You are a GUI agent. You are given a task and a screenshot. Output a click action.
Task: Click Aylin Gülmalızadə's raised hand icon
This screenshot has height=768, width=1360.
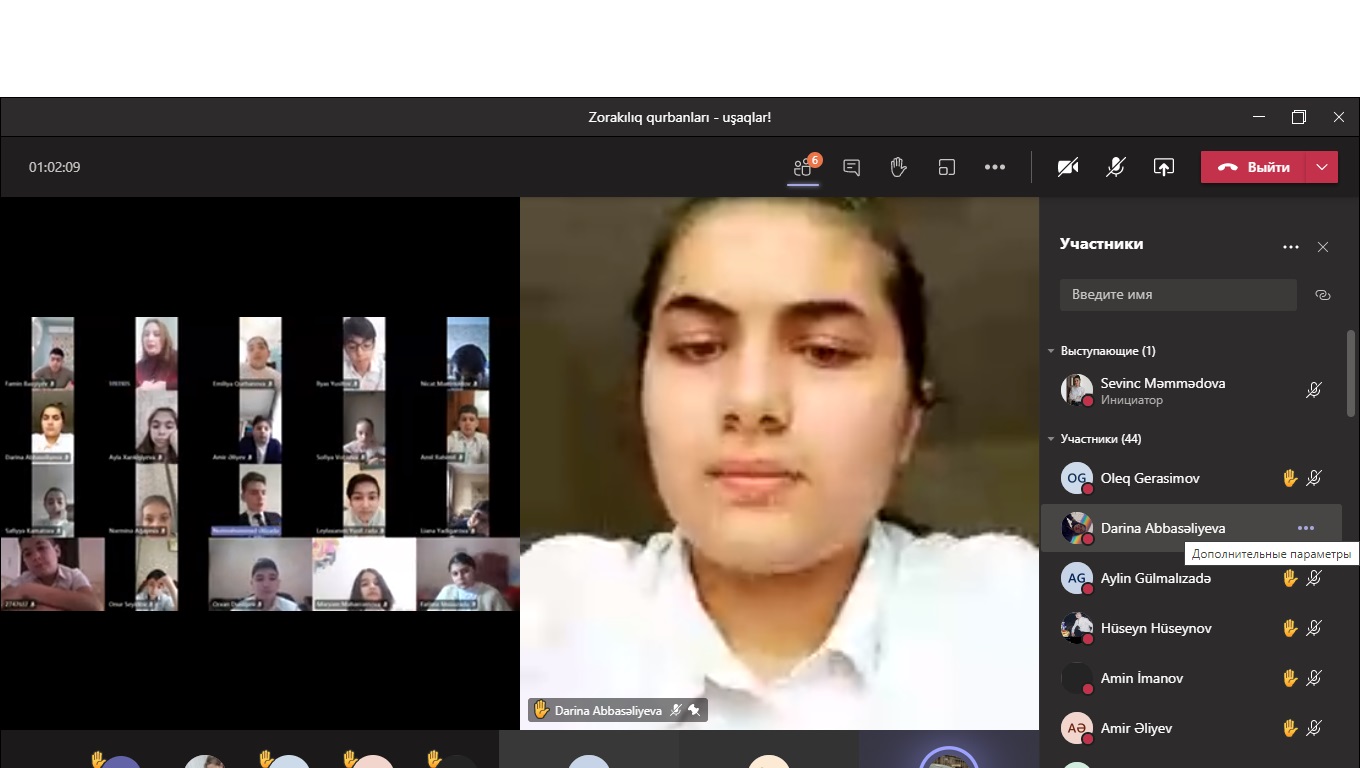[x=1290, y=578]
